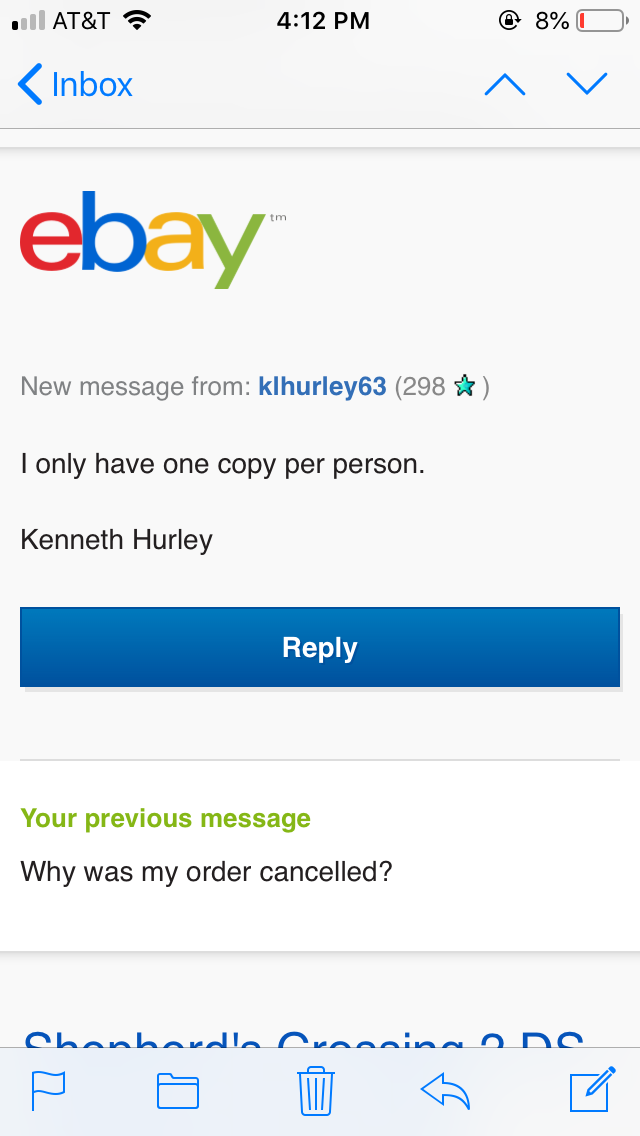
Task: Tap the 4:12 PM clock in status bar
Action: [x=323, y=21]
